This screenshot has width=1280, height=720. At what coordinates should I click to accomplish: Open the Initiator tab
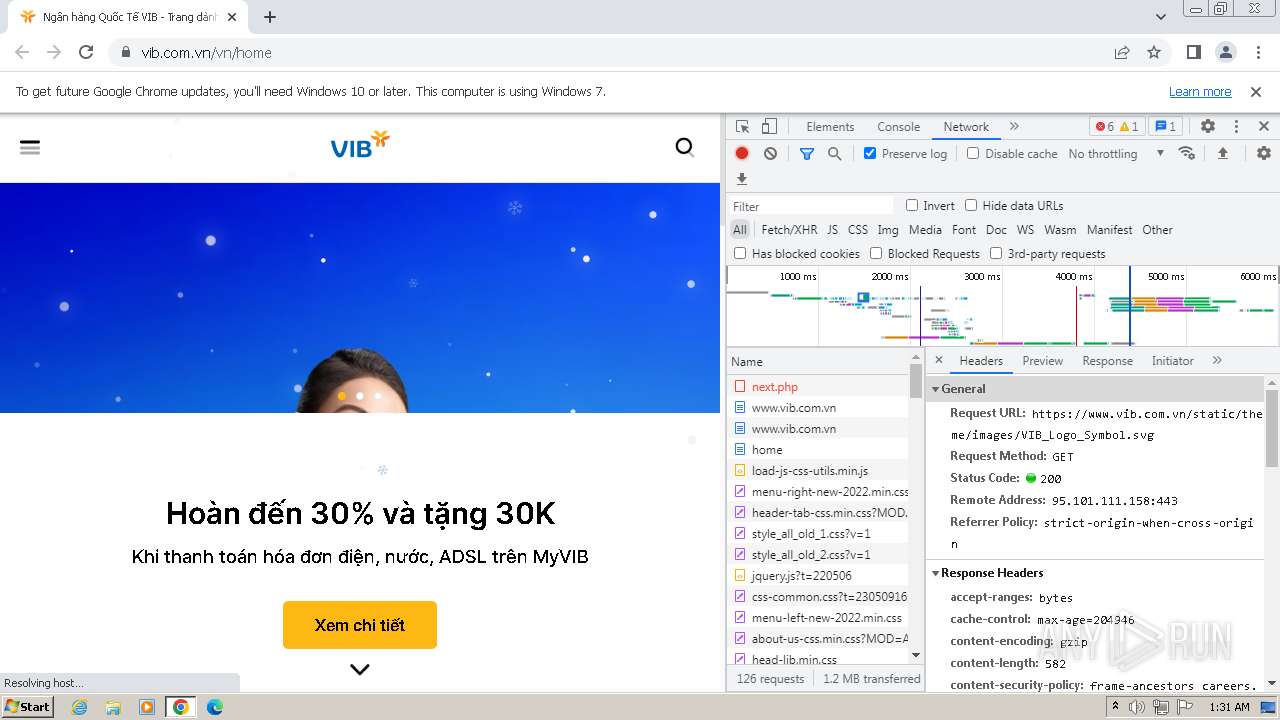pyautogui.click(x=1172, y=361)
